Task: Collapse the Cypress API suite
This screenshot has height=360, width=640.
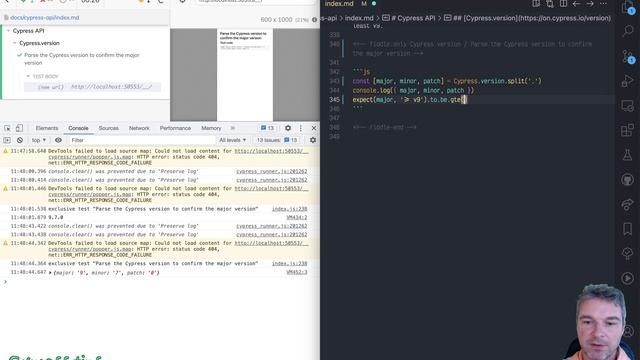Action: (8, 31)
